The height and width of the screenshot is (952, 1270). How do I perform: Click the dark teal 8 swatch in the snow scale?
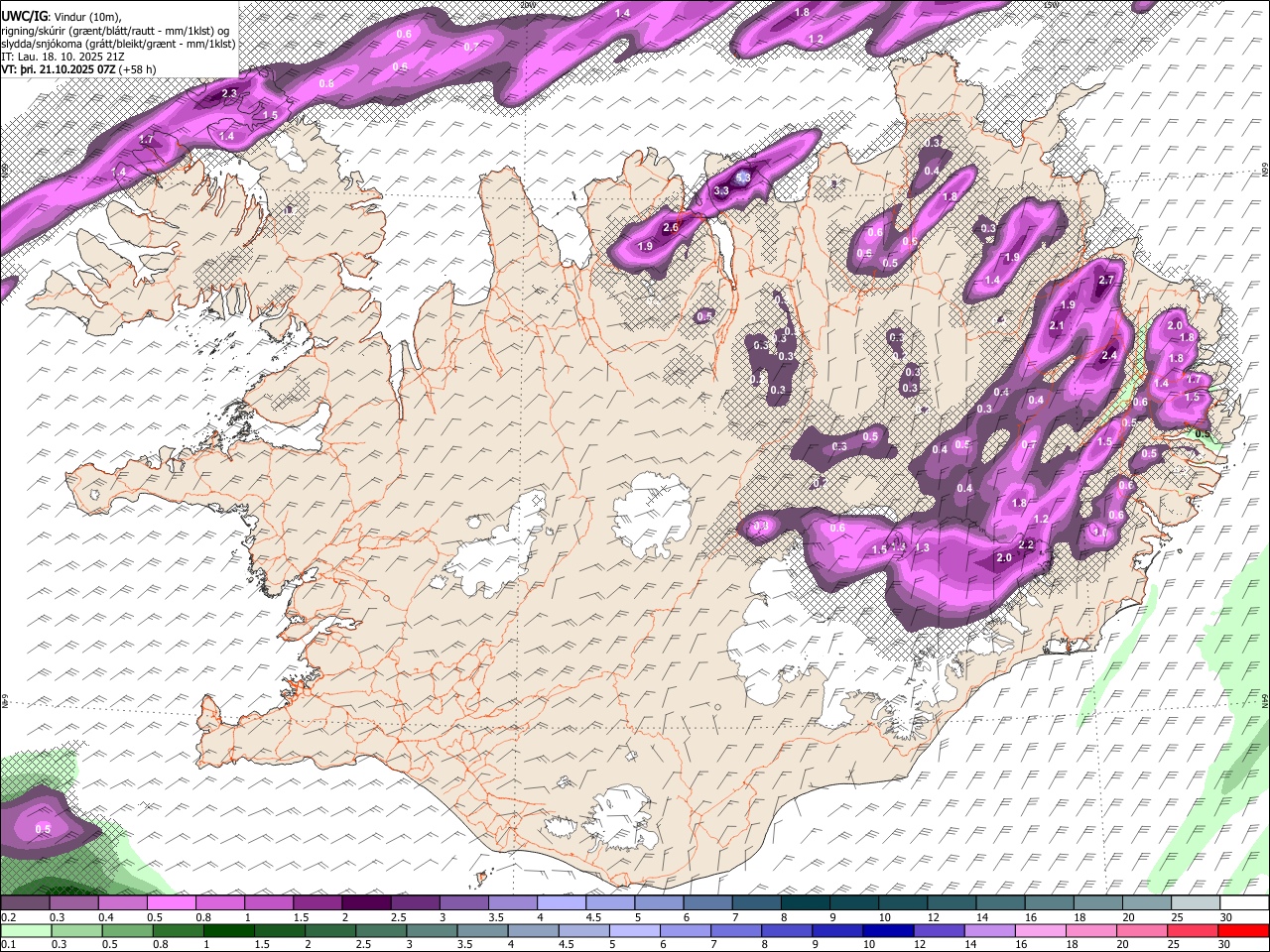pos(805,903)
